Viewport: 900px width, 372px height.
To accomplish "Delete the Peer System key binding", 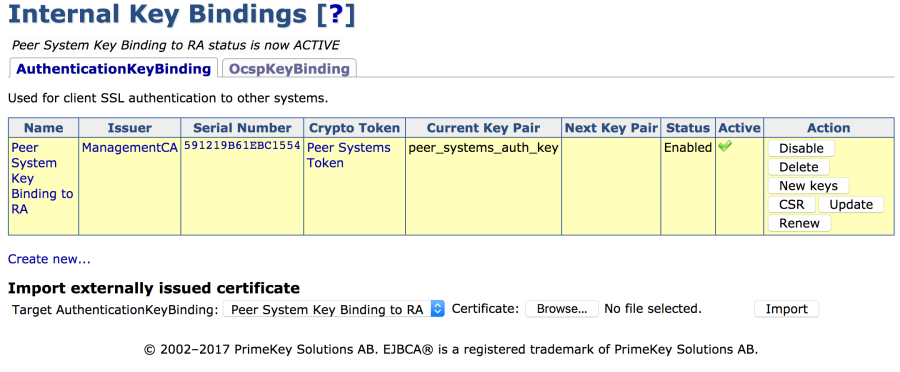I will [798, 167].
